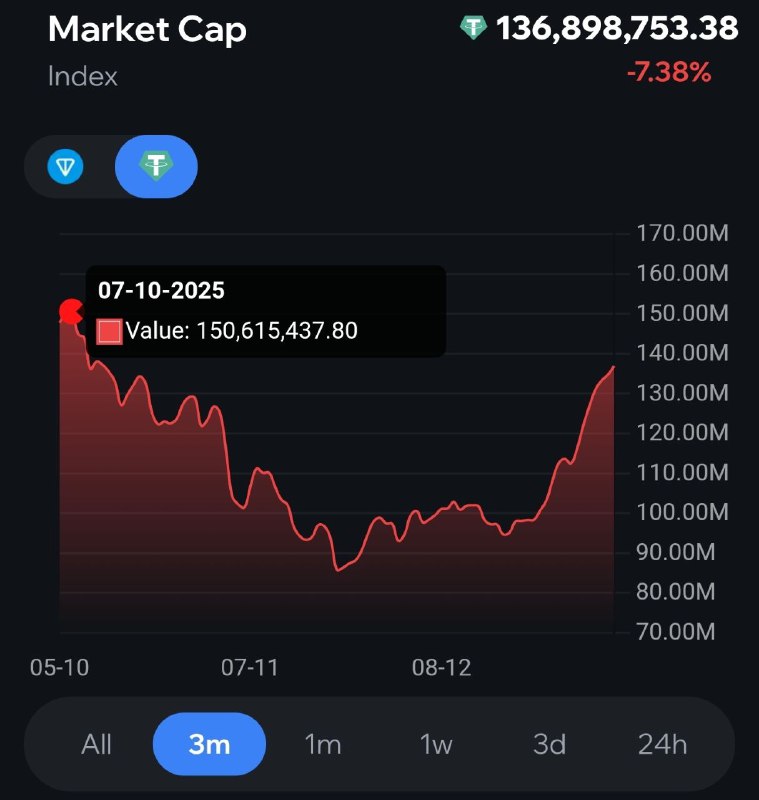The width and height of the screenshot is (759, 800).
Task: Click the 136,898,753.38 market cap value
Action: 617,28
